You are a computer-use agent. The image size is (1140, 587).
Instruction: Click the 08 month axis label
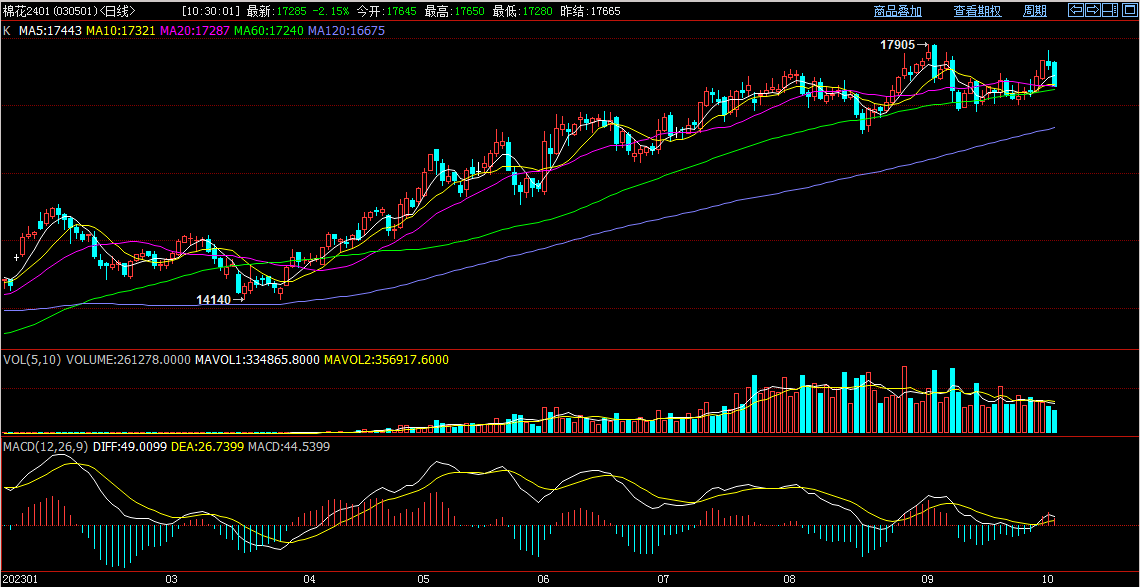(790, 580)
